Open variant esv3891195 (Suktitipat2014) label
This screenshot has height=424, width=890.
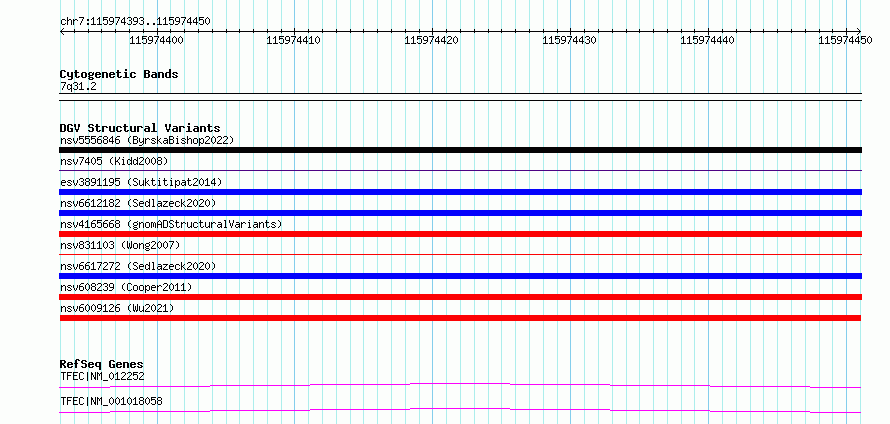pyautogui.click(x=141, y=182)
